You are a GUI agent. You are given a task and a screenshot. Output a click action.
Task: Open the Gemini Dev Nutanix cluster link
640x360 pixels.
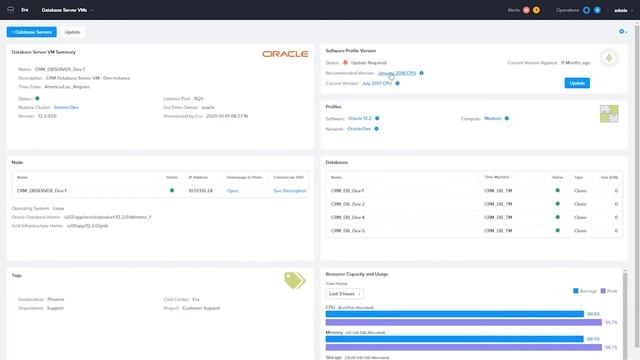[x=66, y=107]
